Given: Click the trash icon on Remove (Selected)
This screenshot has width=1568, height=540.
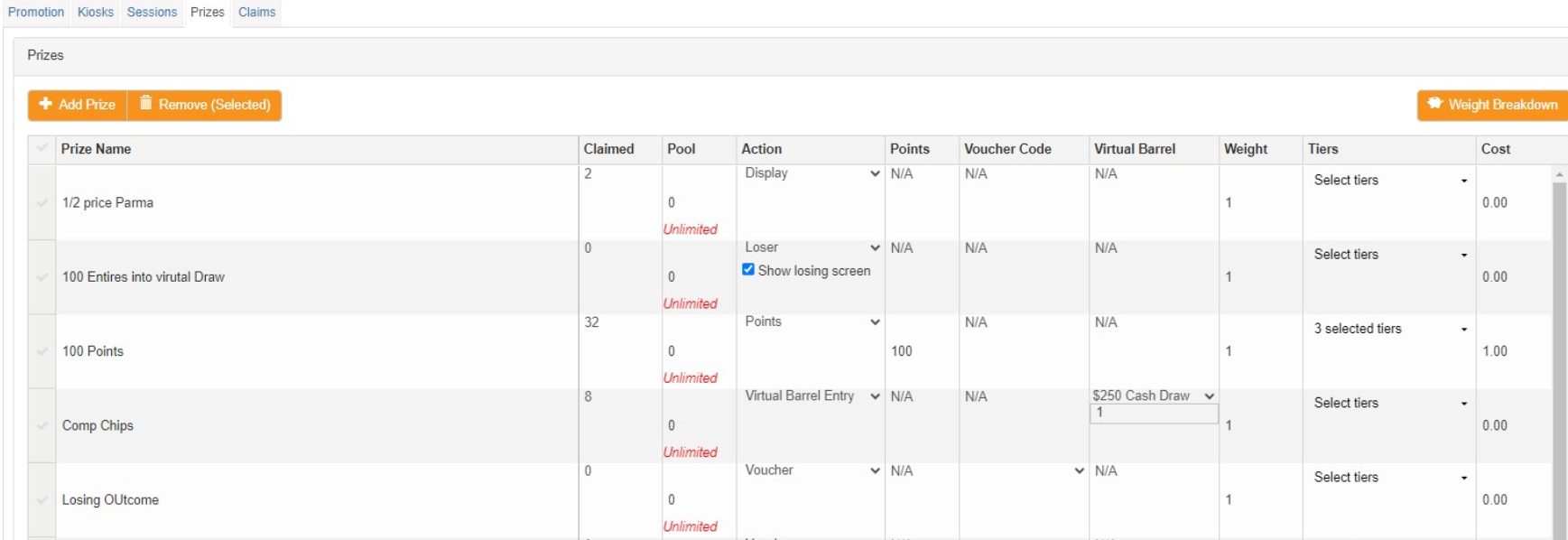Looking at the screenshot, I should pyautogui.click(x=145, y=104).
